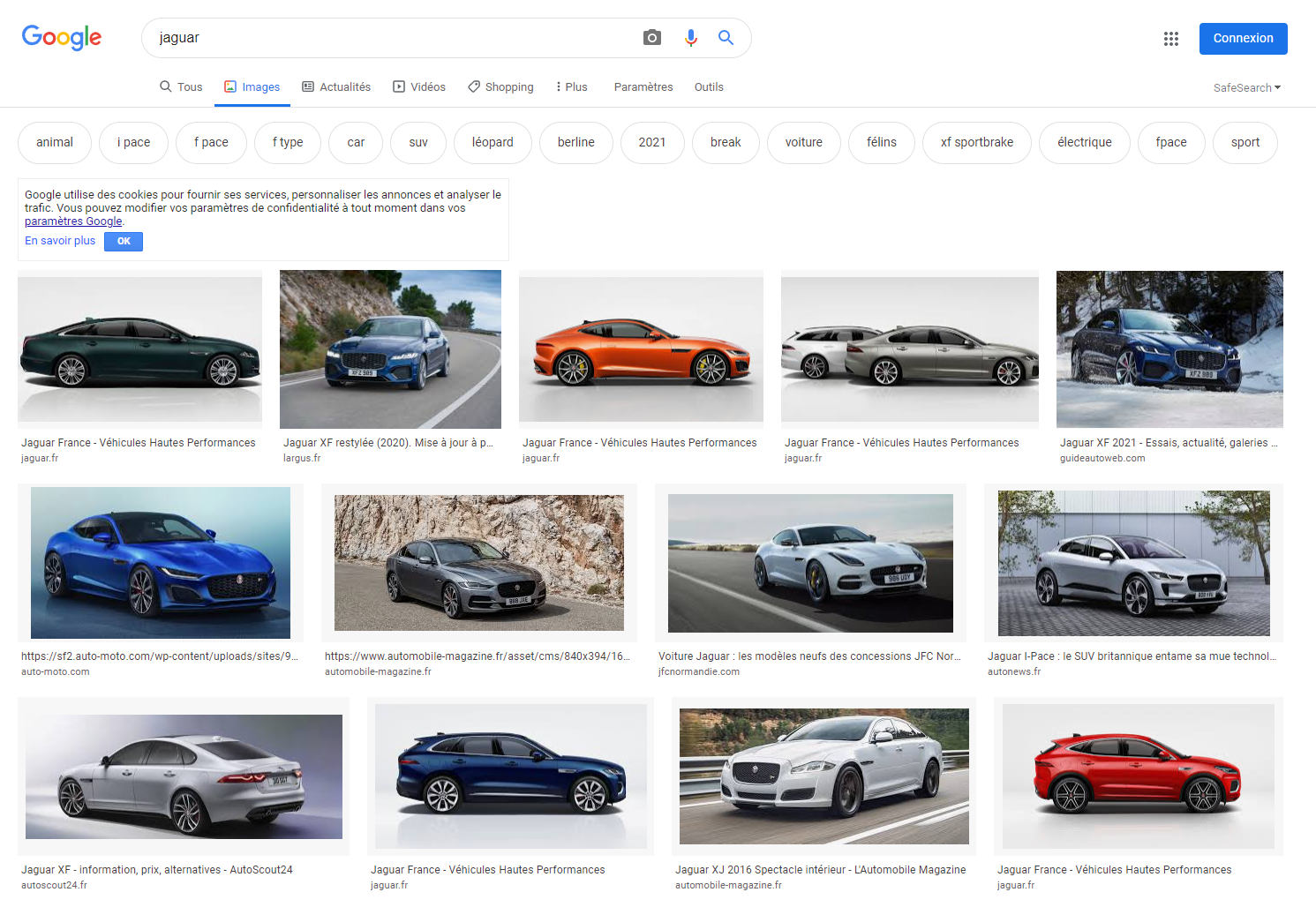Apply the suv filter chip

coord(418,143)
